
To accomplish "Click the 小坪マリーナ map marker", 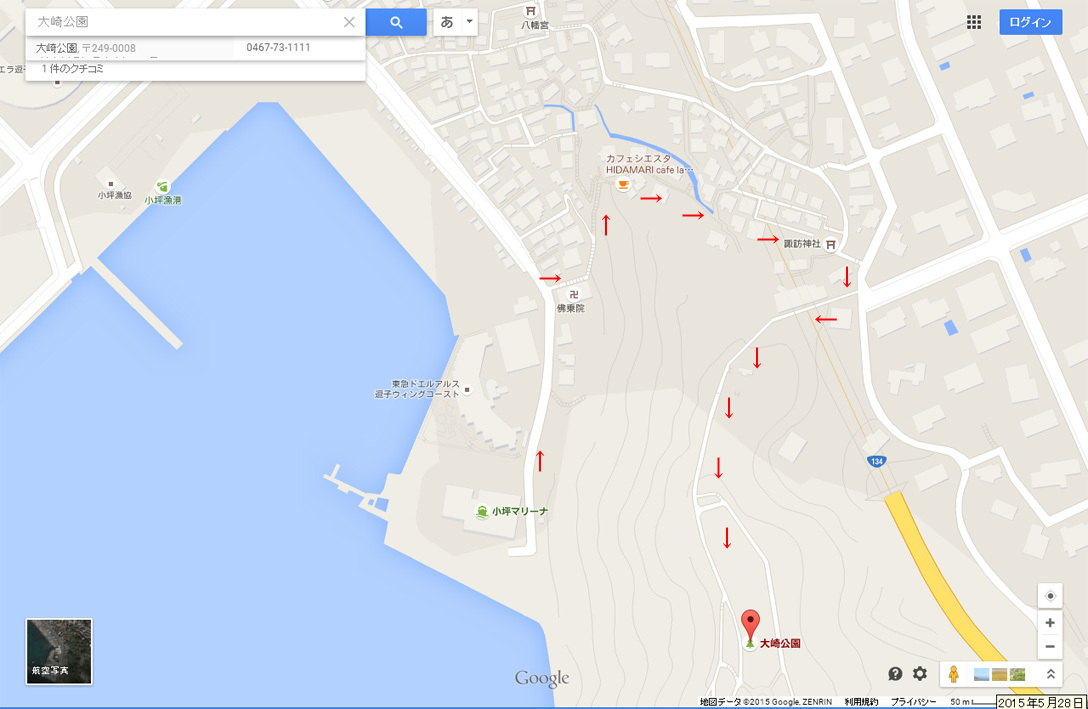I will [482, 512].
